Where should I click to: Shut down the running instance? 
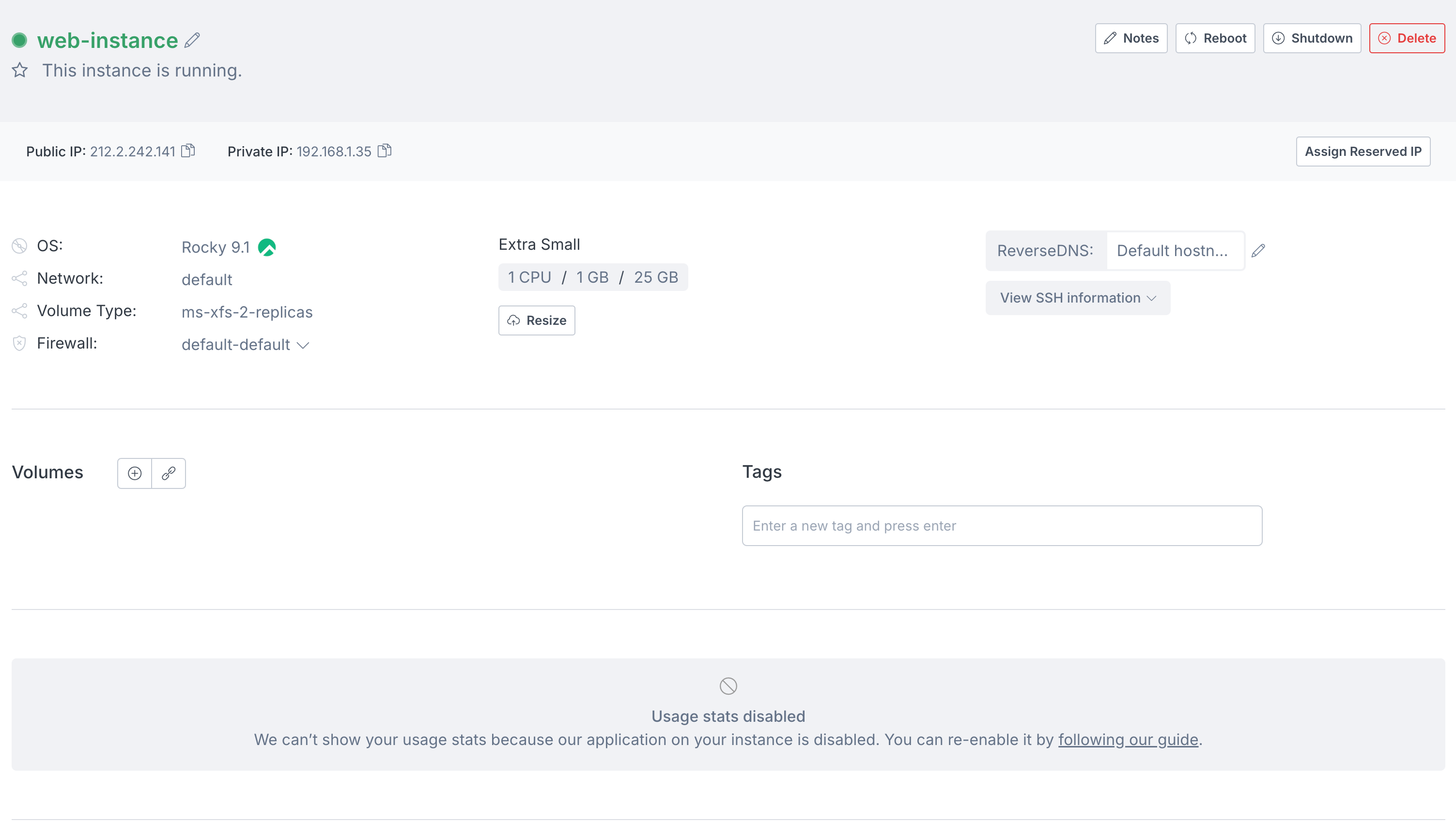(1312, 38)
